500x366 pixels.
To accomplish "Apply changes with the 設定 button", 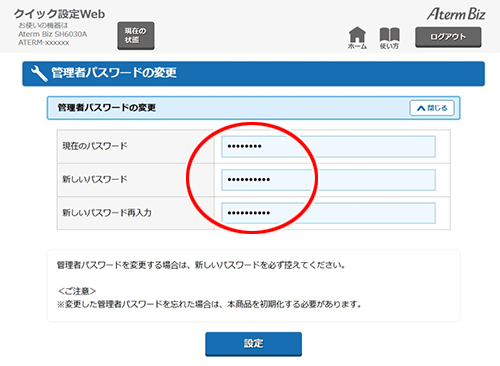I will point(253,344).
